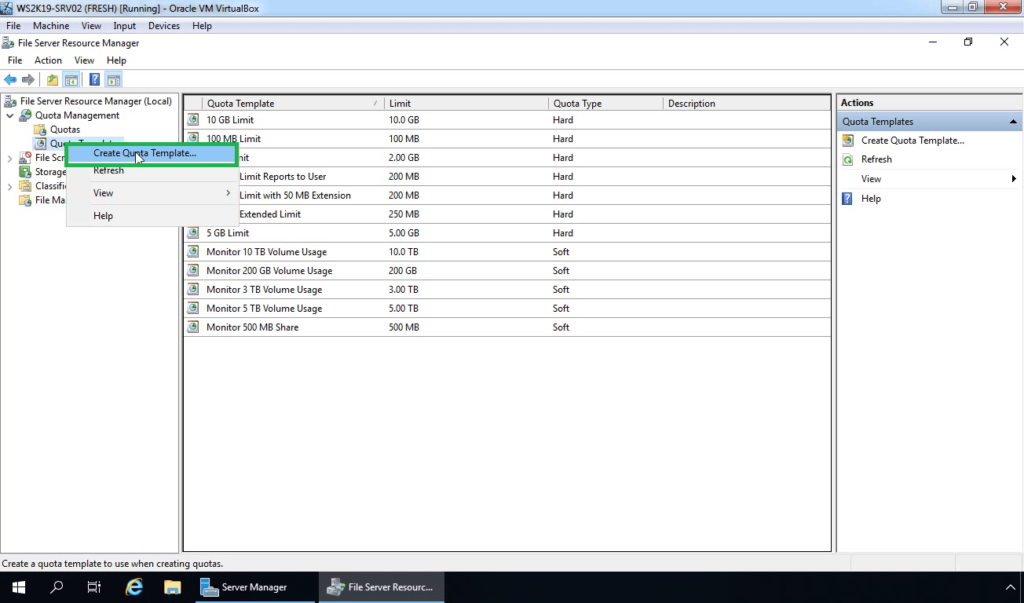
Task: Click the Refresh icon in Actions pane
Action: 848,159
